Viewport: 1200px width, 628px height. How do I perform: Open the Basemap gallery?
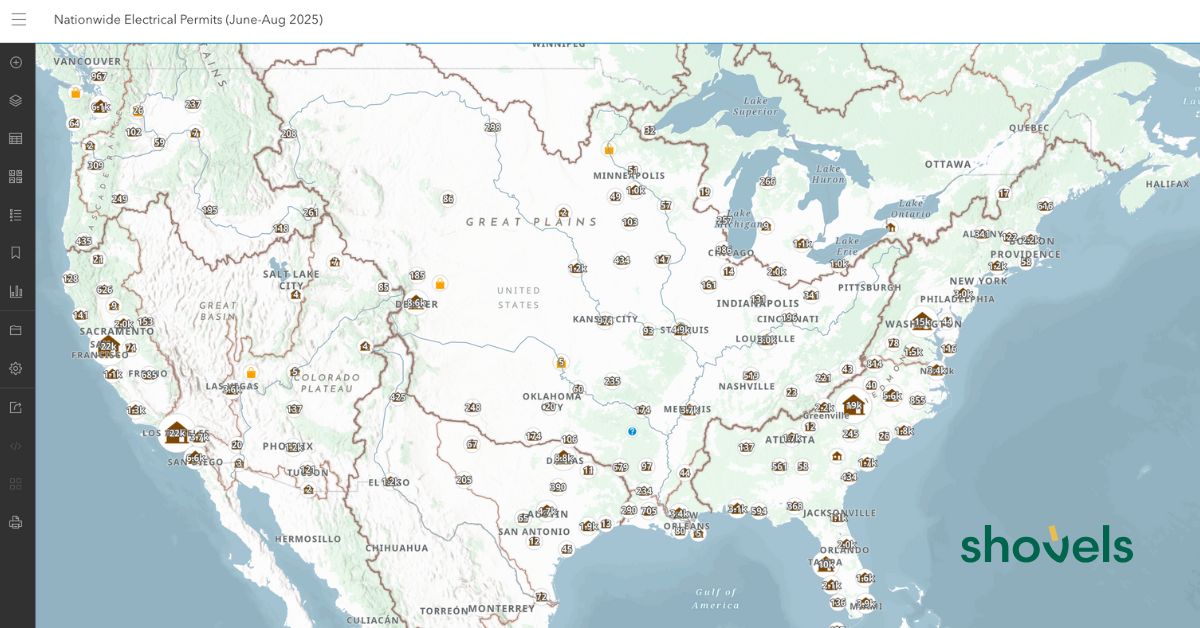pos(15,329)
